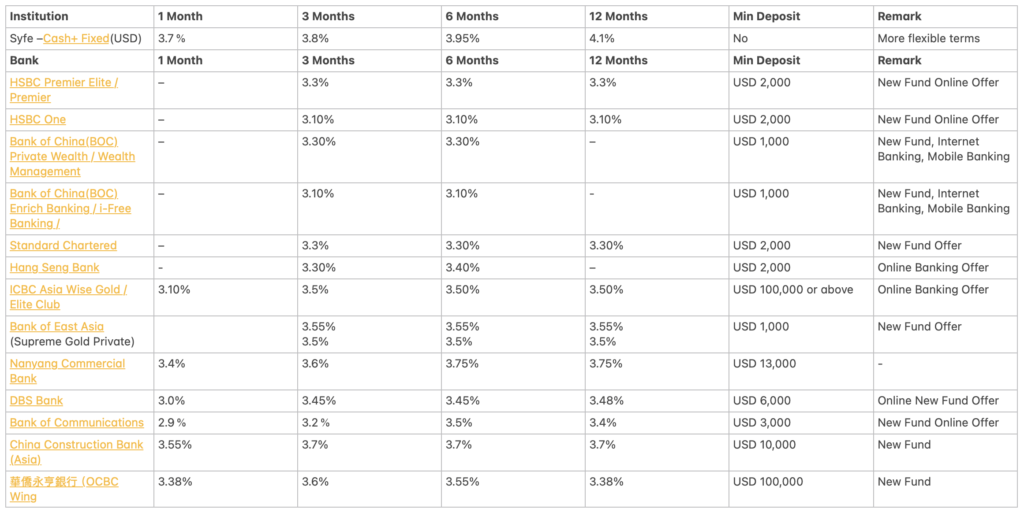This screenshot has height=512, width=1024.
Task: Select the Syfe 12 Months 4.1% cell
Action: (657, 39)
